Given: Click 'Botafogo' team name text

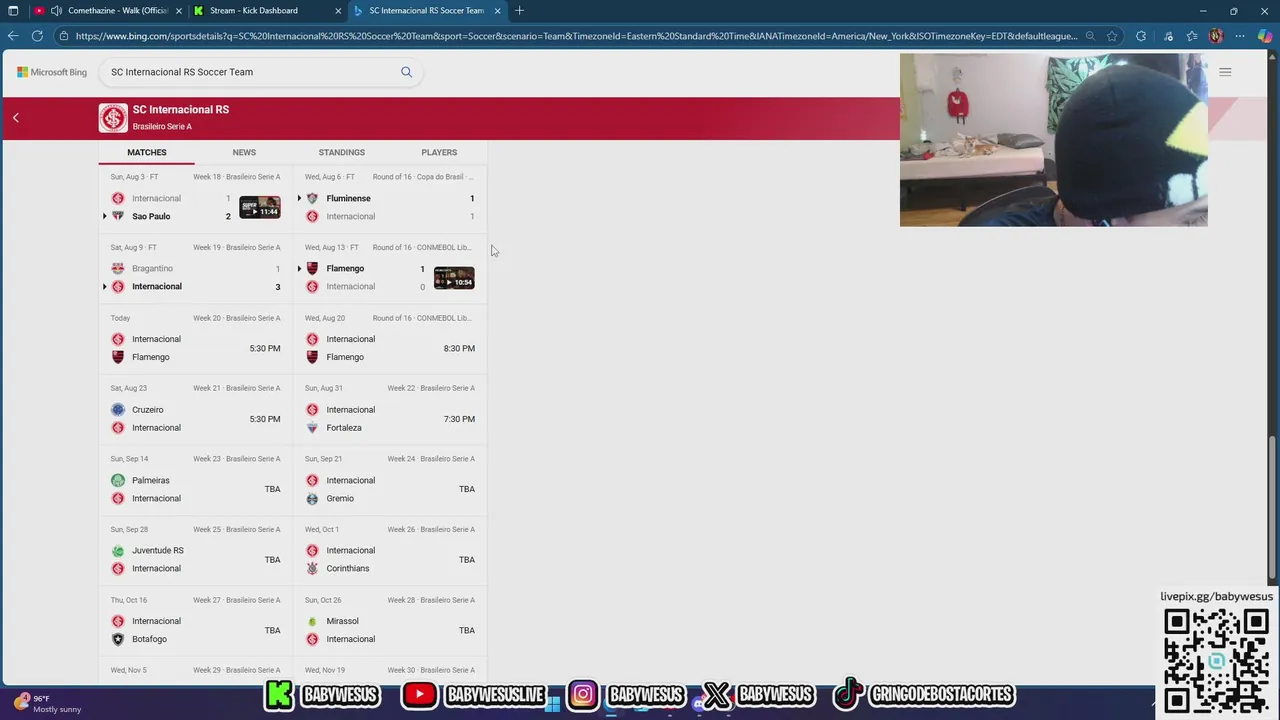Looking at the screenshot, I should 149,639.
